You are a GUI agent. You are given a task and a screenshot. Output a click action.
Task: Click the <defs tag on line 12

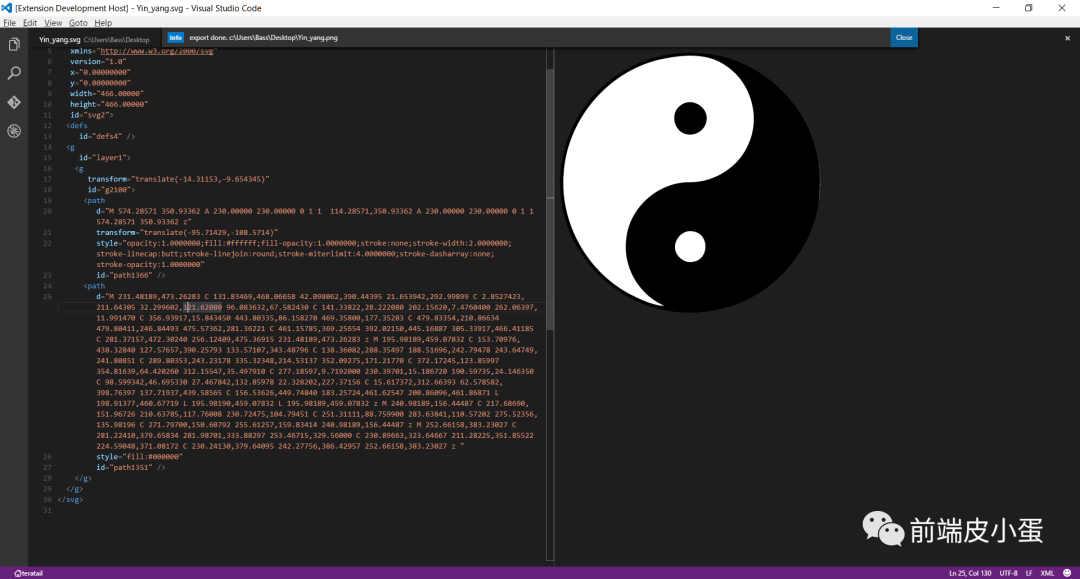click(77, 126)
